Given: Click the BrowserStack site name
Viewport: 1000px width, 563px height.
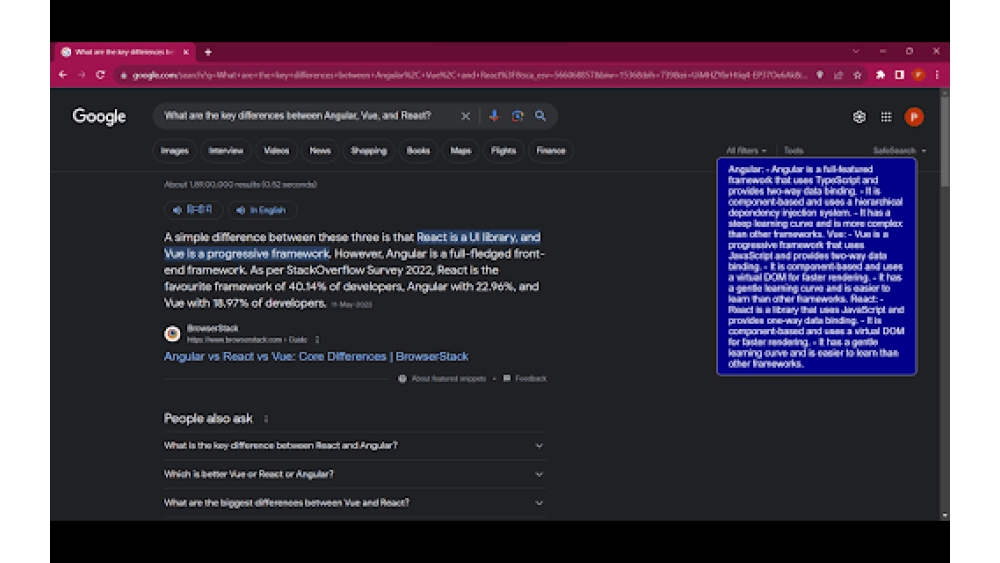Looking at the screenshot, I should (212, 328).
